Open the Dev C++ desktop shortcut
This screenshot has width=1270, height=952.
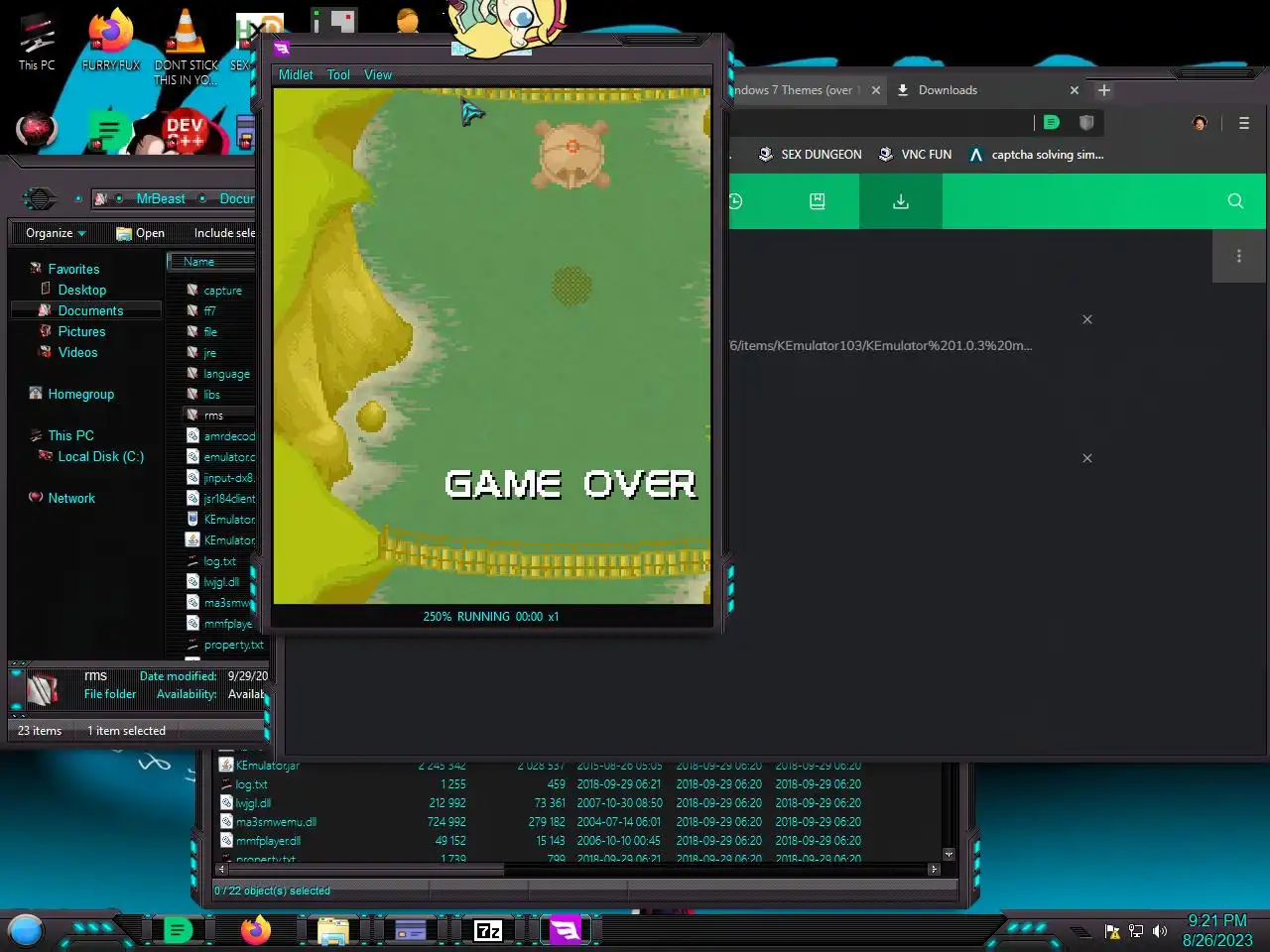(185, 133)
